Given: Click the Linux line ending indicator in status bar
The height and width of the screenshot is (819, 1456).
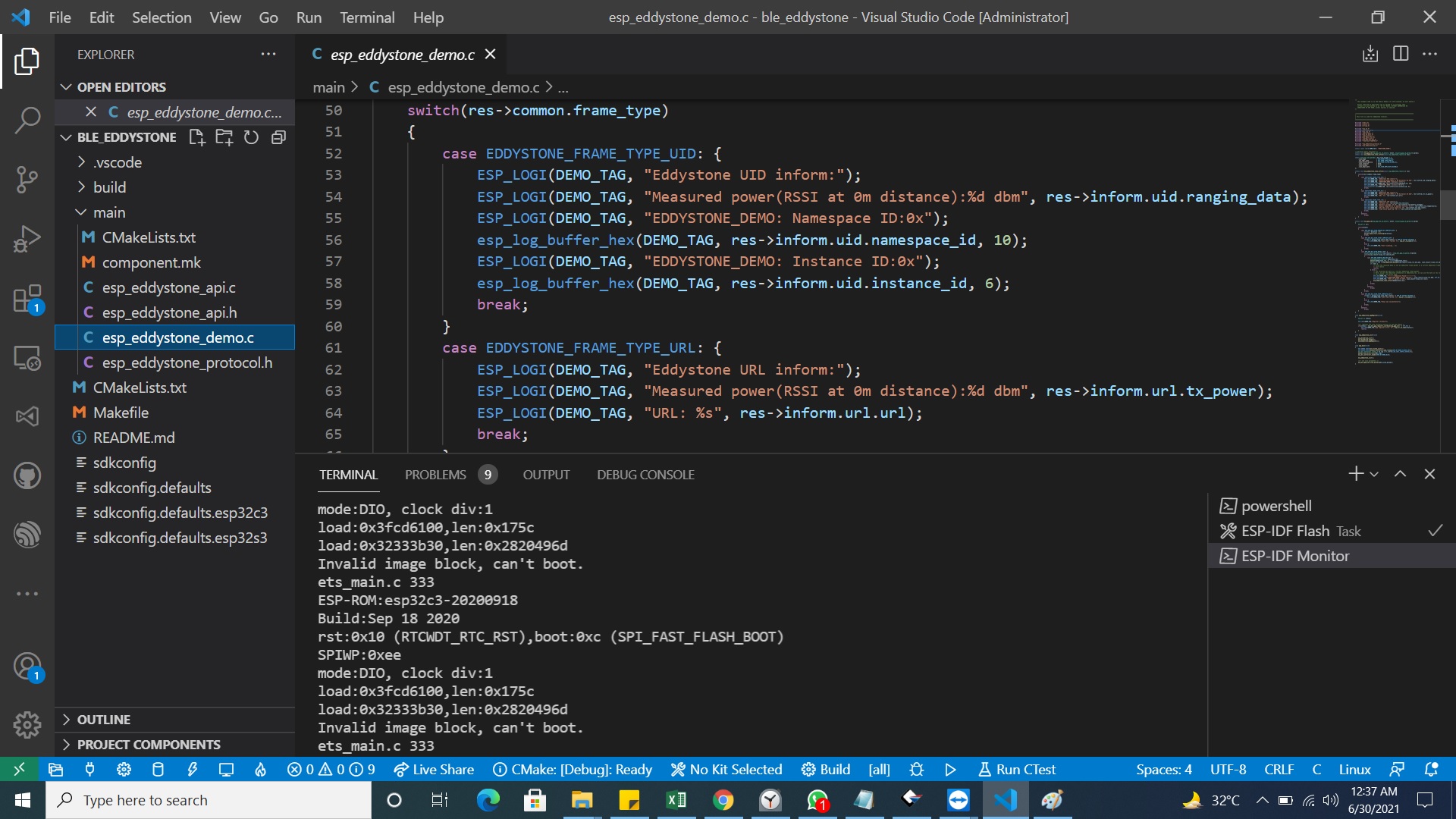Looking at the screenshot, I should tap(1355, 769).
